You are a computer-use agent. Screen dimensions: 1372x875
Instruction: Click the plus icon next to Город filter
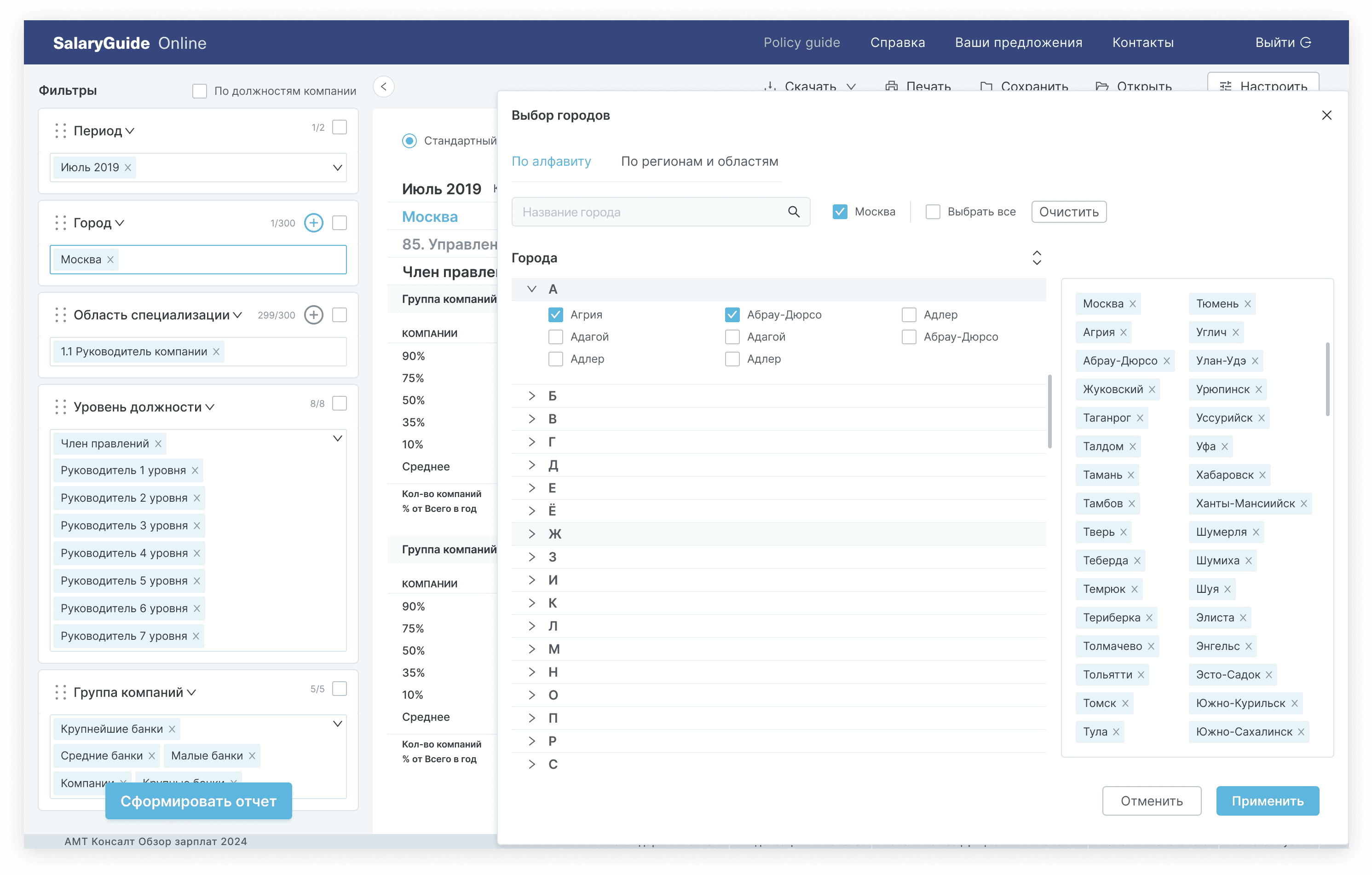tap(313, 223)
